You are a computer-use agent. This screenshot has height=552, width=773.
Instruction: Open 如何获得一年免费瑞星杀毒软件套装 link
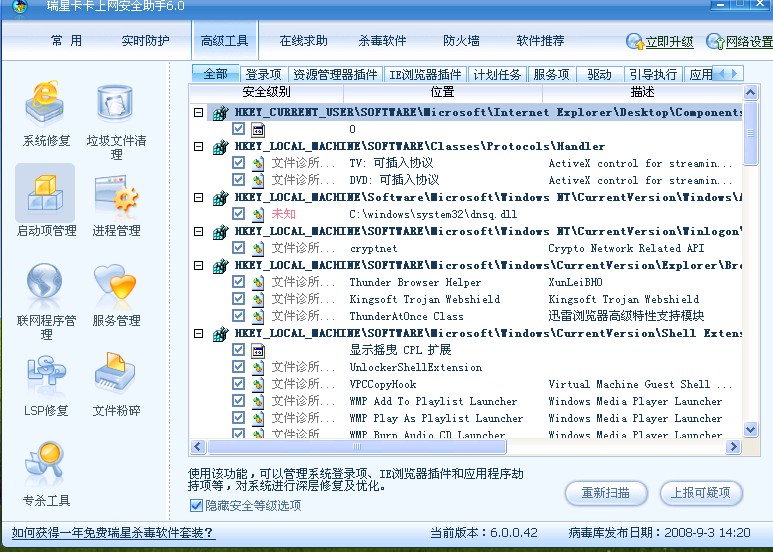pyautogui.click(x=113, y=533)
